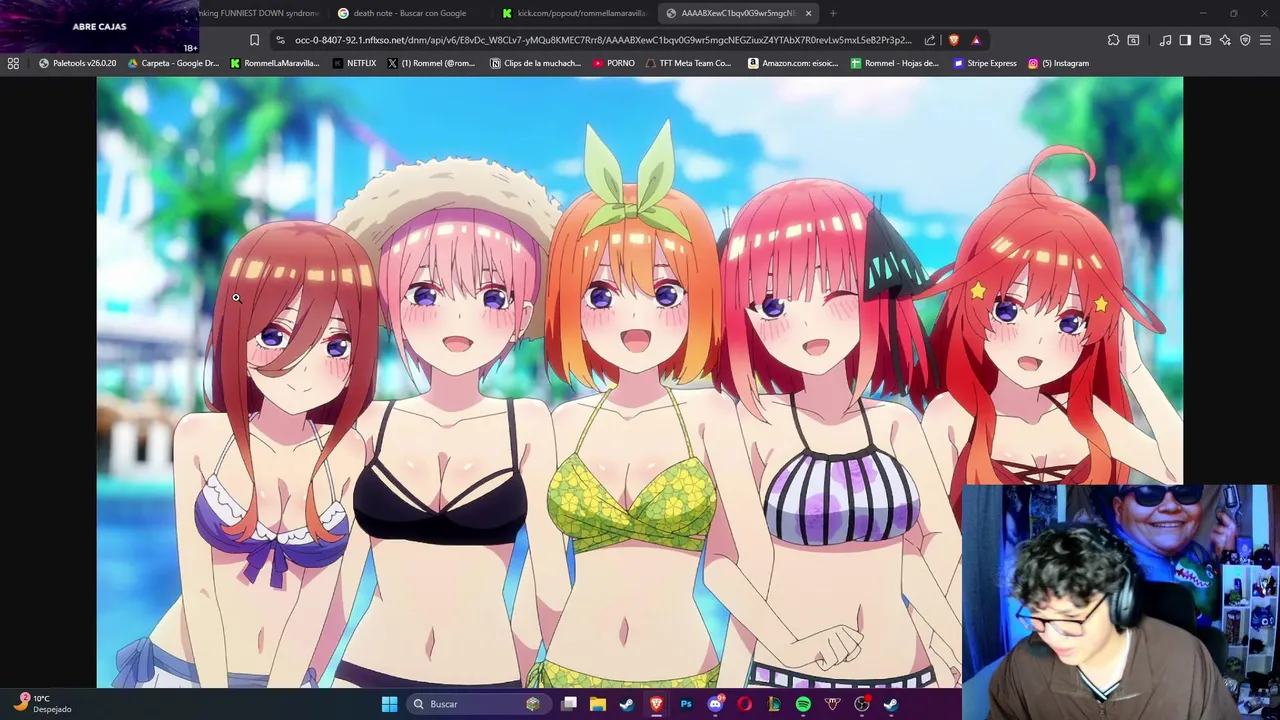Image resolution: width=1280 pixels, height=720 pixels.
Task: Open Spotify from the taskbar
Action: [803, 704]
